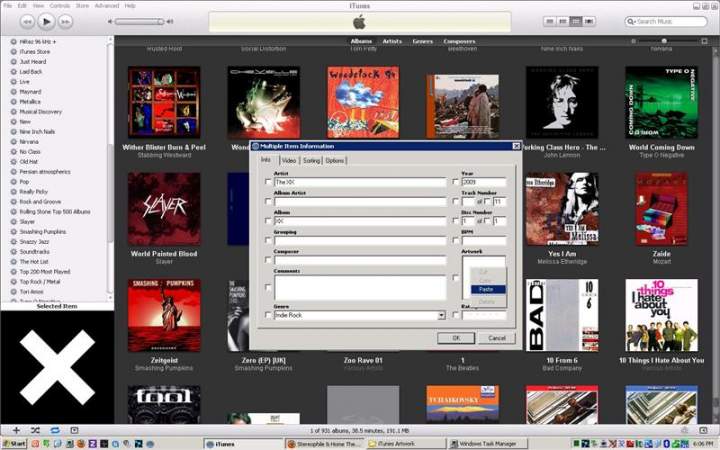Open the Controls menu

coord(60,6)
